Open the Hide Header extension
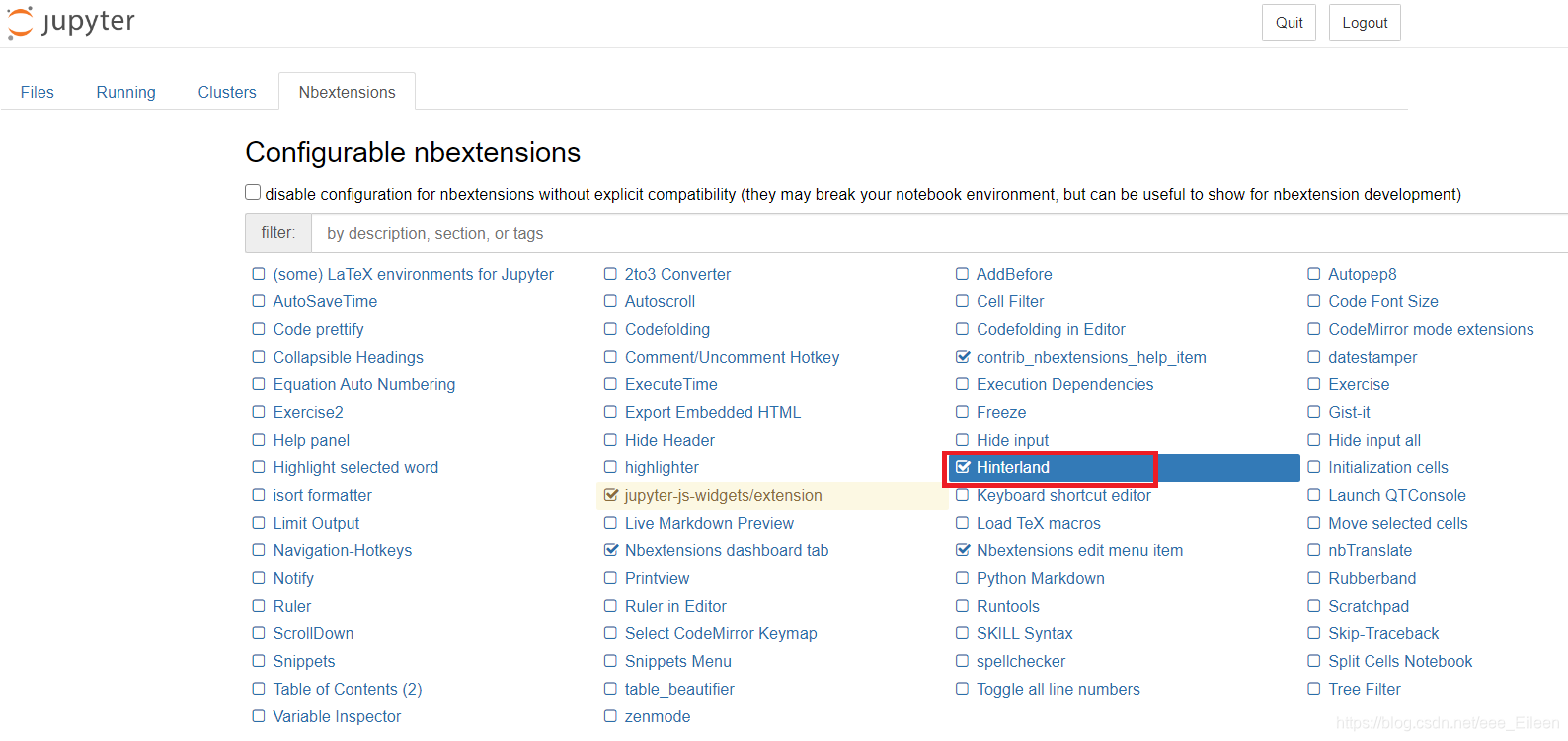 click(669, 440)
